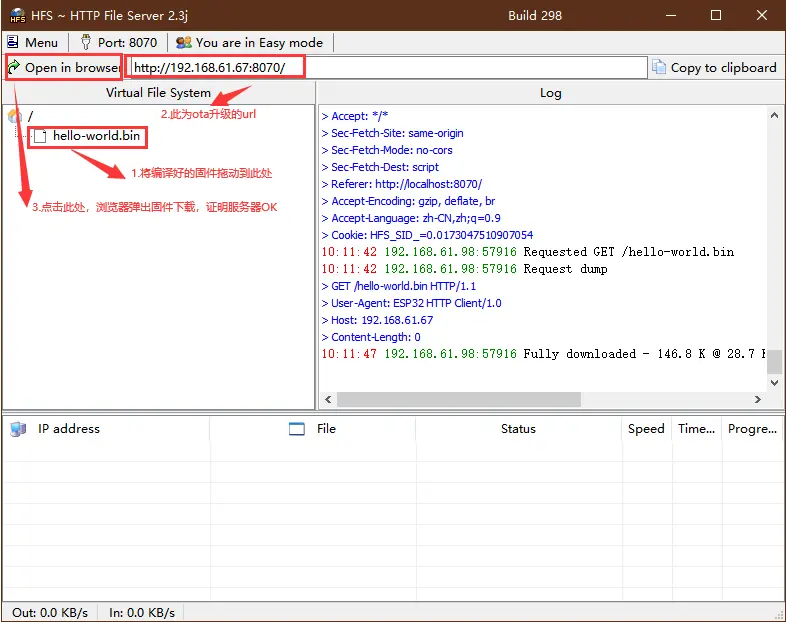Click the Port: 8070 button
786x622 pixels.
(x=118, y=42)
